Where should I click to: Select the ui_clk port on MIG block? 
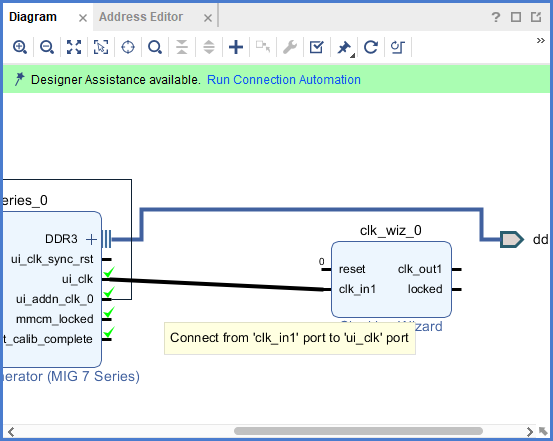click(77, 279)
